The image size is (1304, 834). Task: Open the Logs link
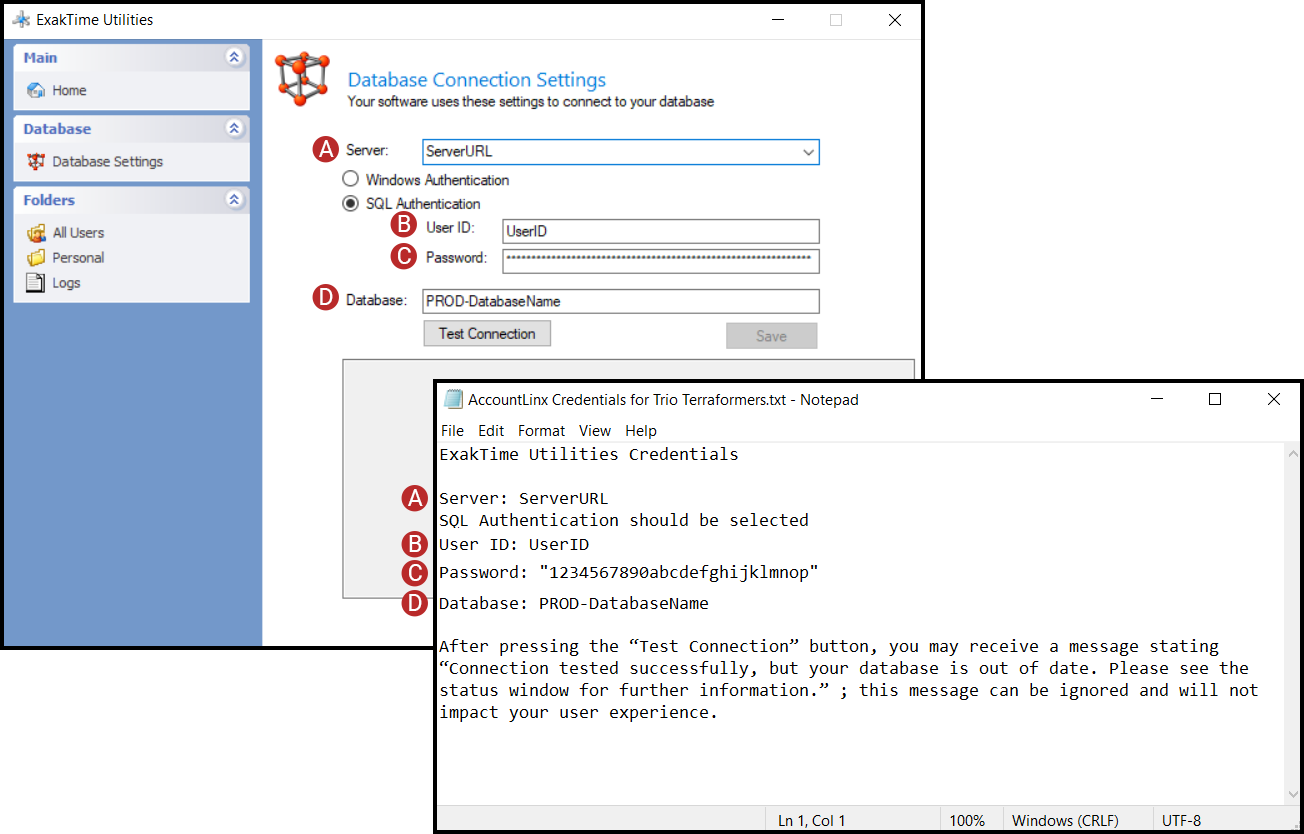pyautogui.click(x=66, y=283)
